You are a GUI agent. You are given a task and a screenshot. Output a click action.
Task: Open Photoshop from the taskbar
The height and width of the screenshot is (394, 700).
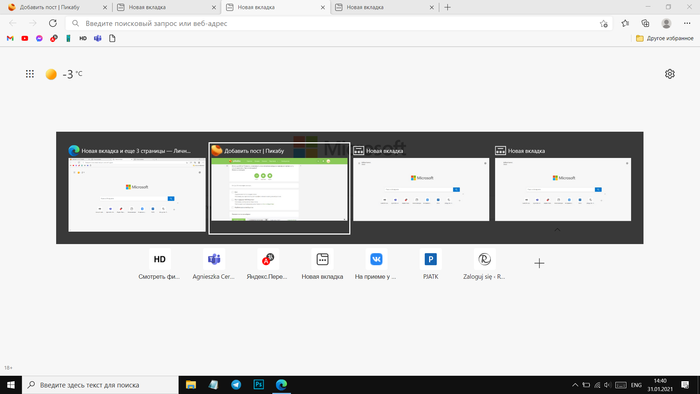pos(258,385)
